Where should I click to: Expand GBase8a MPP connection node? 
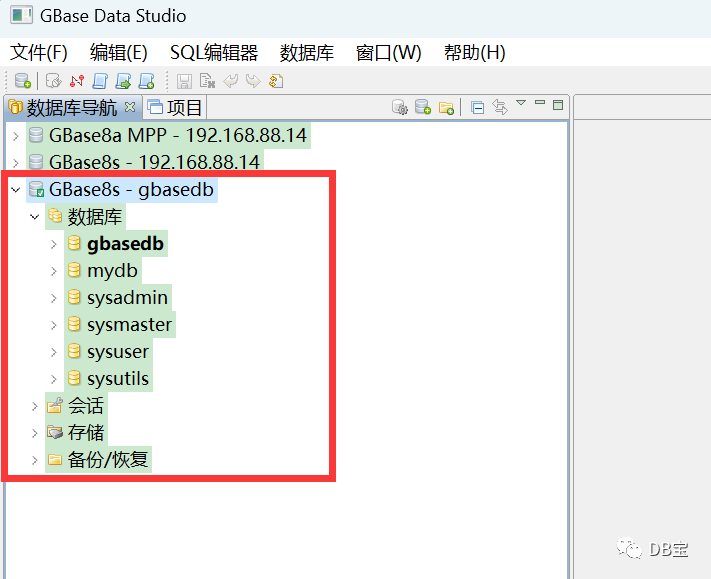(x=16, y=136)
